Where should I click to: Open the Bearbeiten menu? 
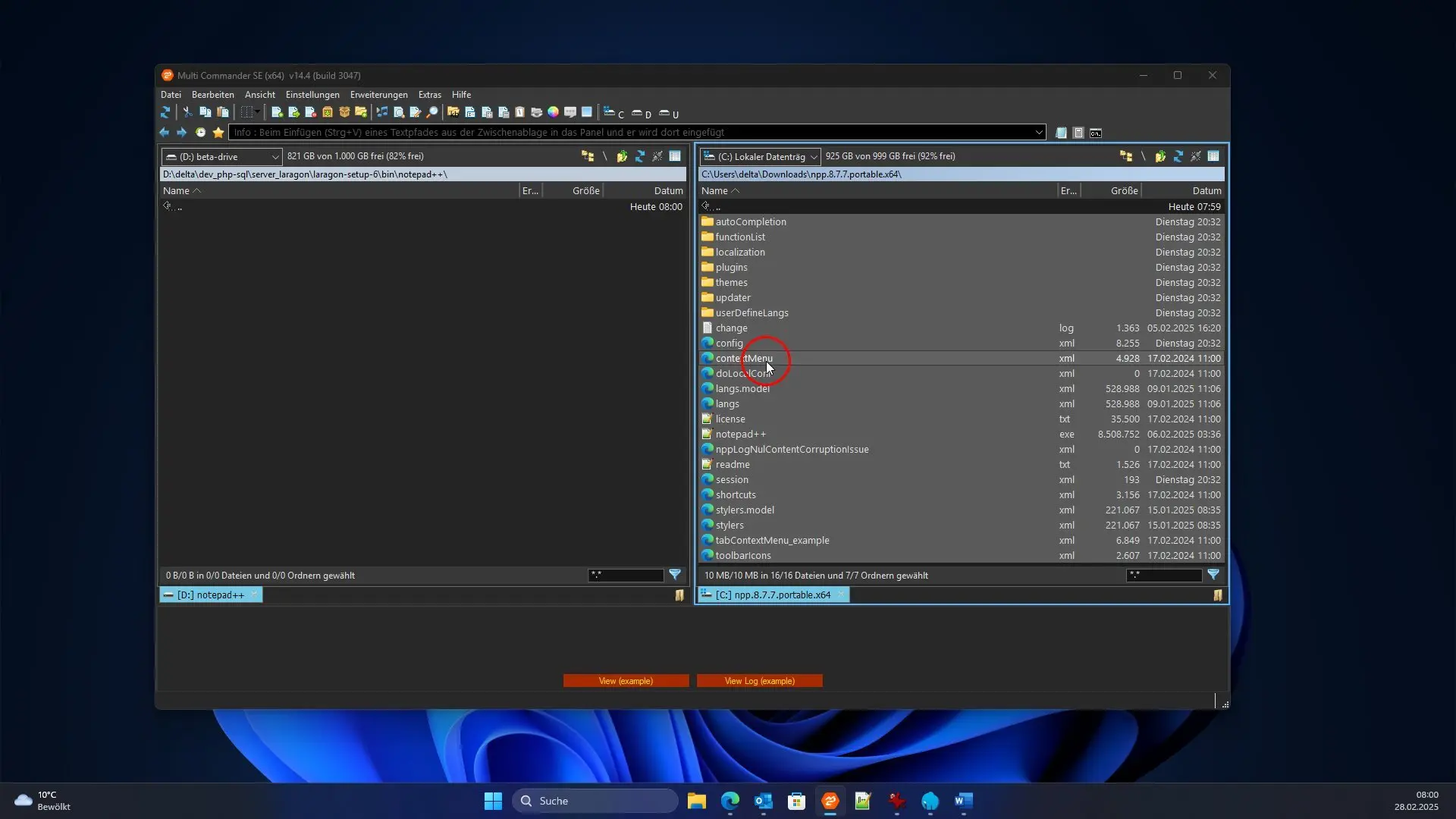[212, 95]
